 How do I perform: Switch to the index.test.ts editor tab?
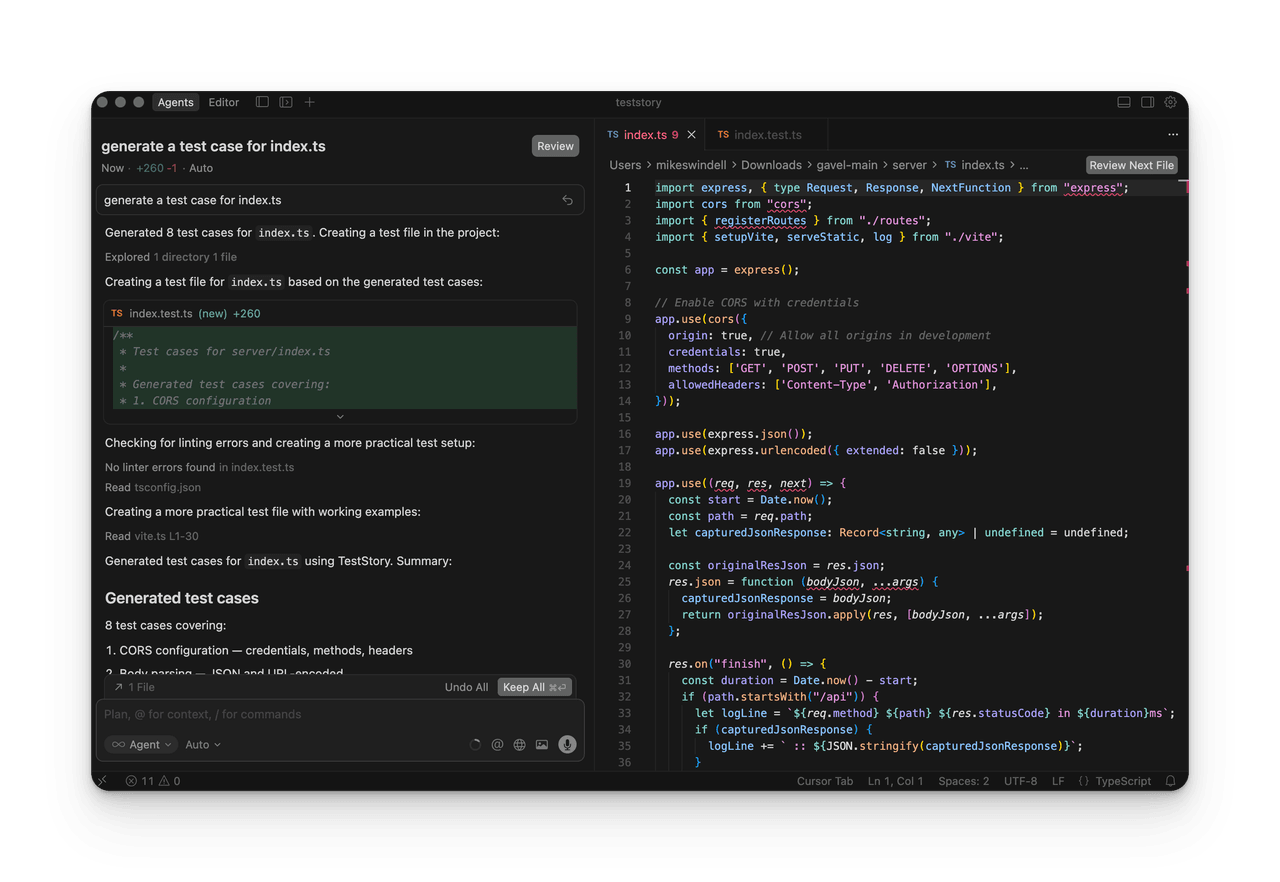pyautogui.click(x=767, y=134)
